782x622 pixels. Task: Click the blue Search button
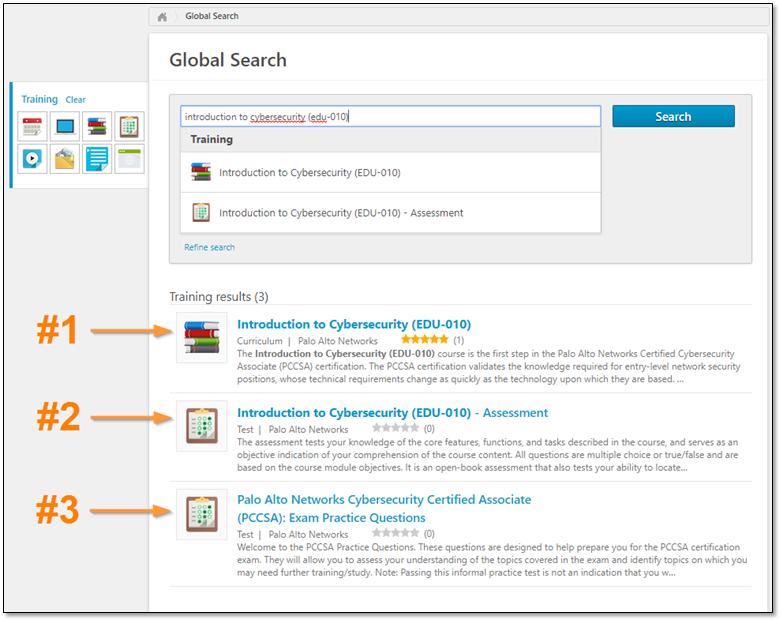[x=673, y=116]
